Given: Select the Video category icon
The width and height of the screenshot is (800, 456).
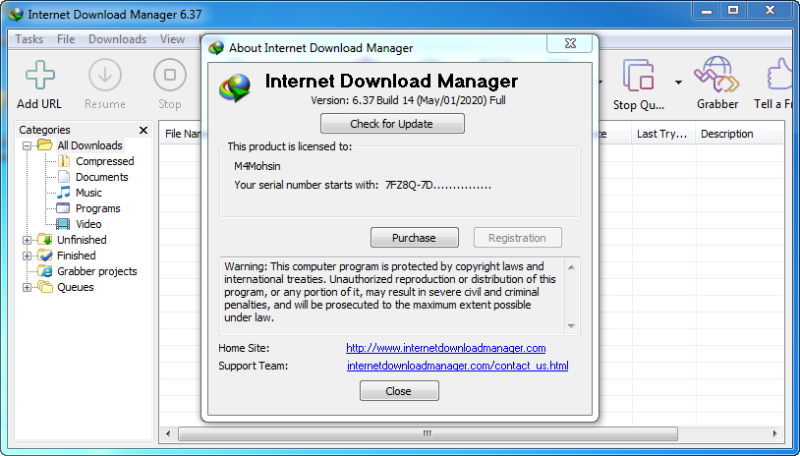Looking at the screenshot, I should pos(63,224).
